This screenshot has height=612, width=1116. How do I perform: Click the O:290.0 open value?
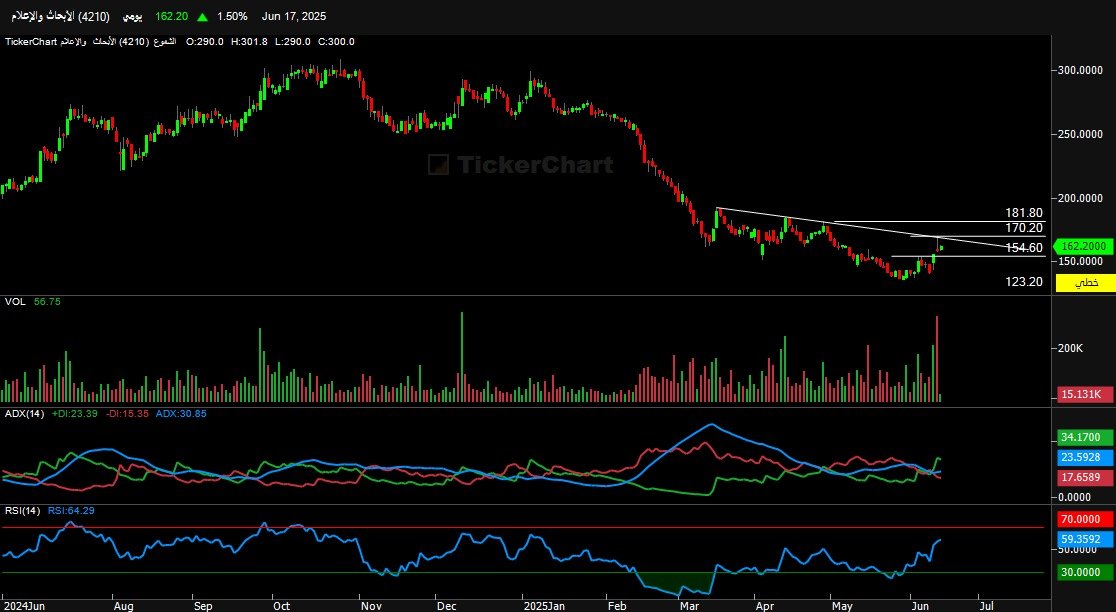tap(205, 42)
